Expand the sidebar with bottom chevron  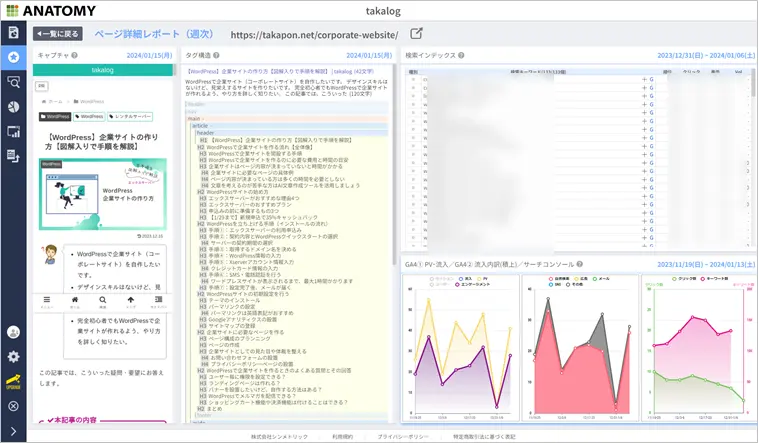coord(14,431)
